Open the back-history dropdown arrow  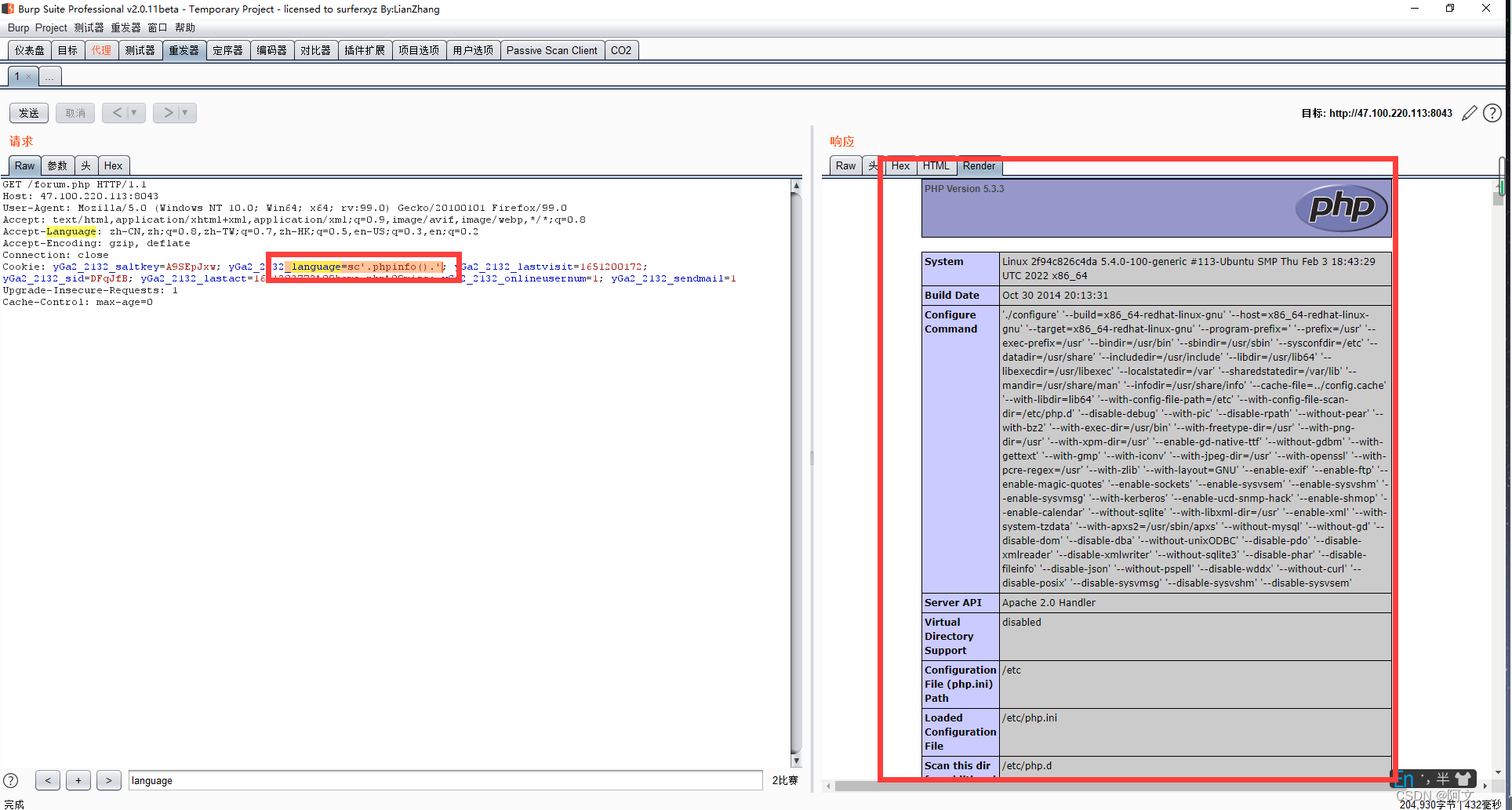[x=134, y=113]
